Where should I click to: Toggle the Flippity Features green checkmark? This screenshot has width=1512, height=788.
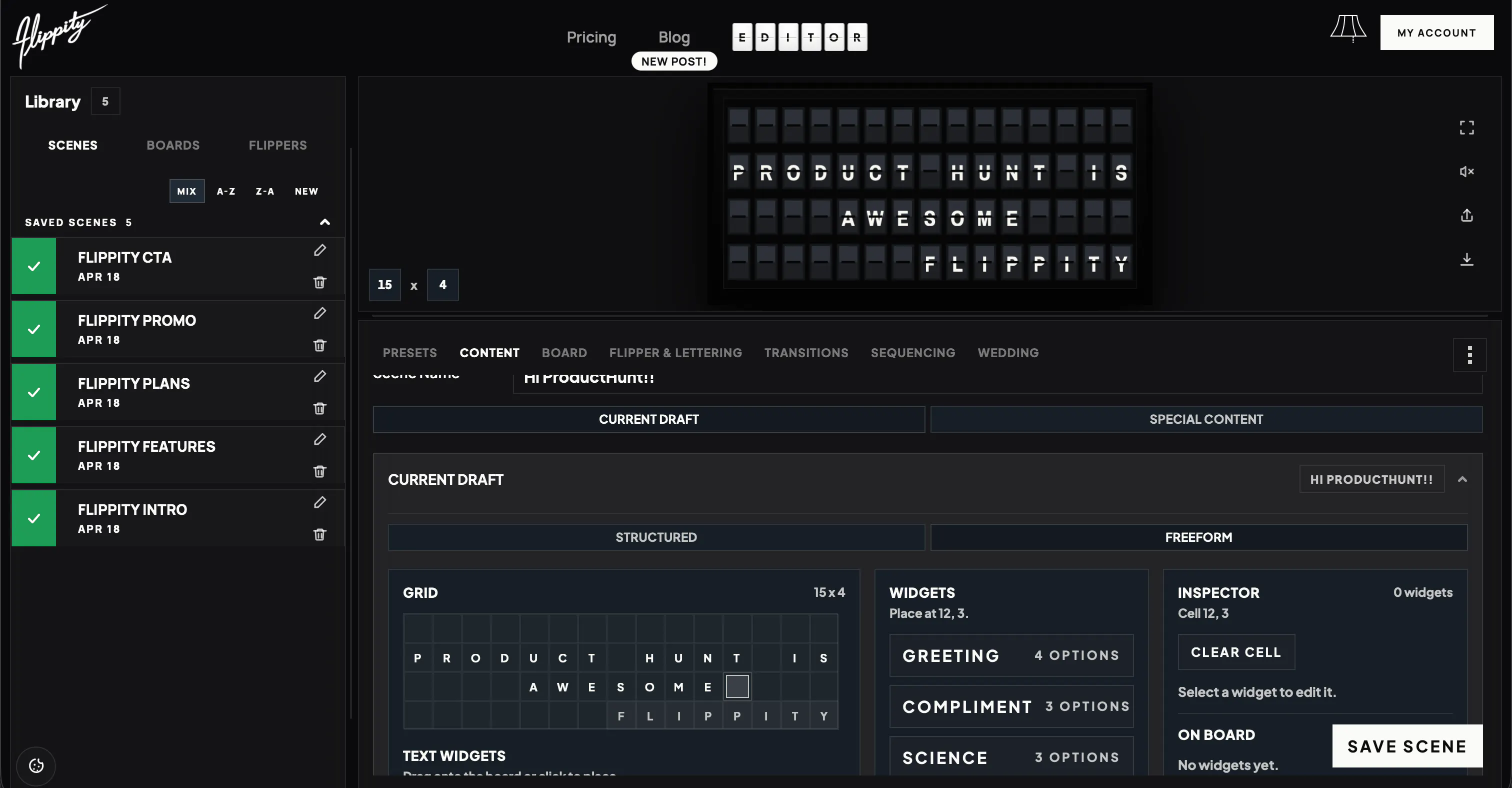click(x=34, y=455)
